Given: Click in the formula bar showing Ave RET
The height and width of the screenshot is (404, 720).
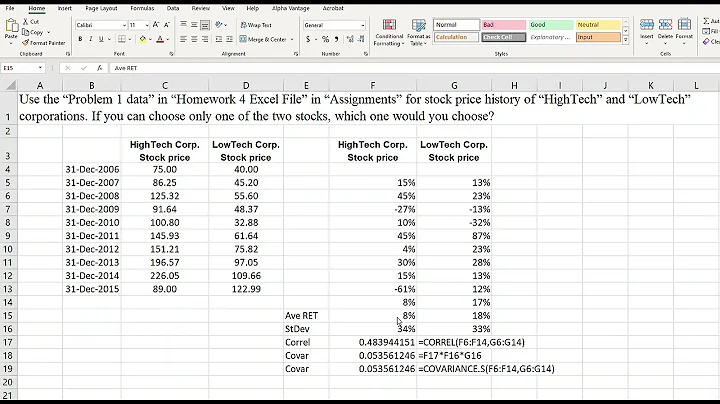Looking at the screenshot, I should click(413, 68).
